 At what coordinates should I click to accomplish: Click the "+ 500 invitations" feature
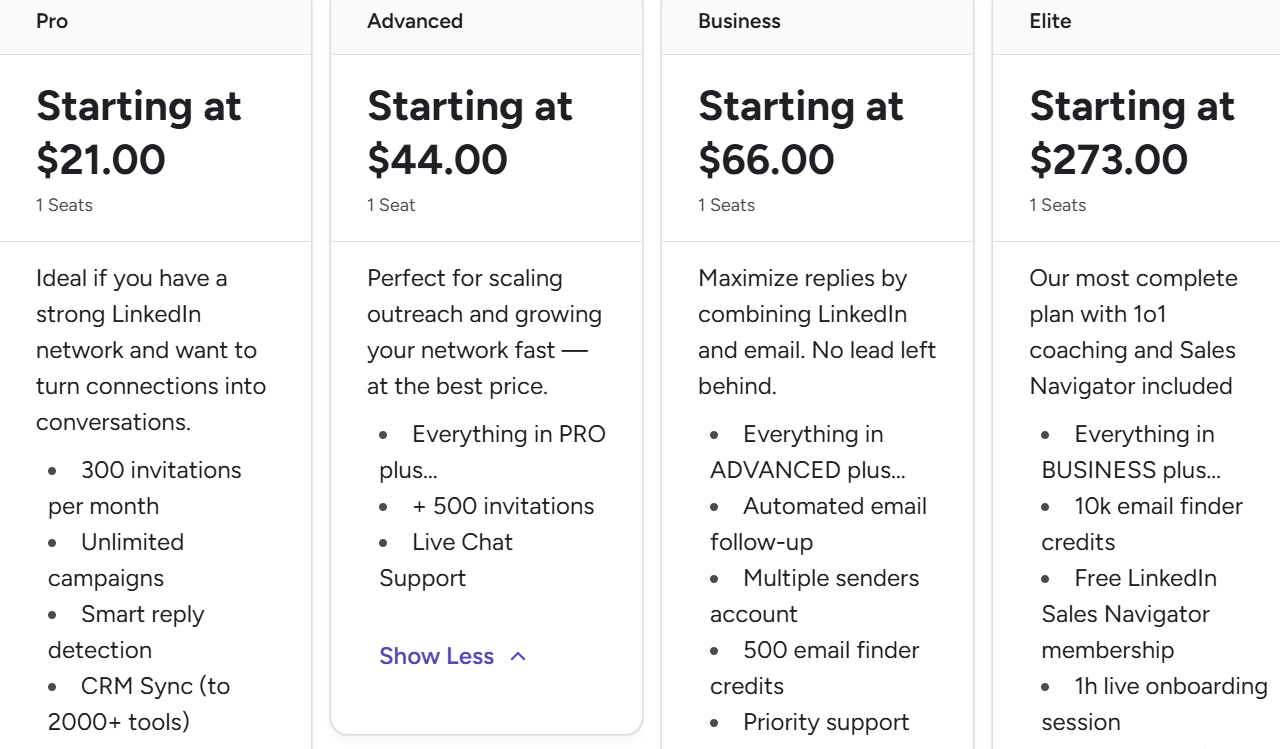[x=503, y=506]
